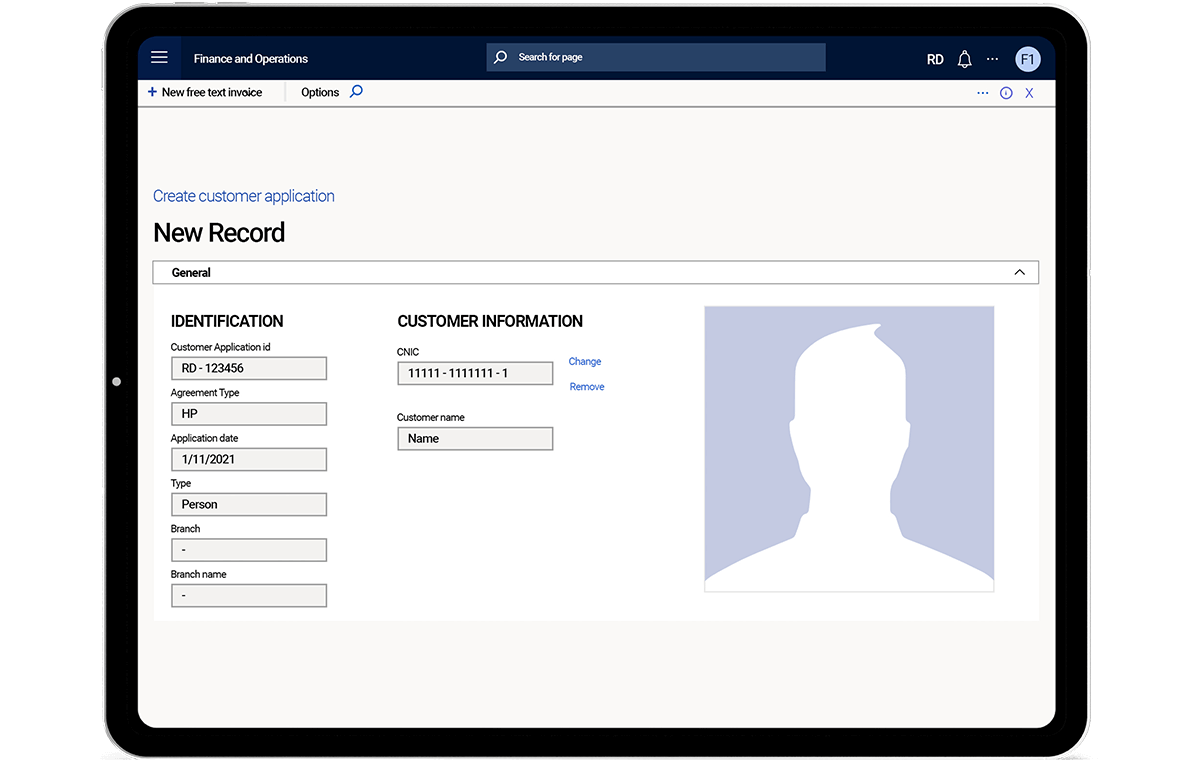This screenshot has height=763, width=1200.
Task: Select the CNIC input field
Action: point(475,372)
